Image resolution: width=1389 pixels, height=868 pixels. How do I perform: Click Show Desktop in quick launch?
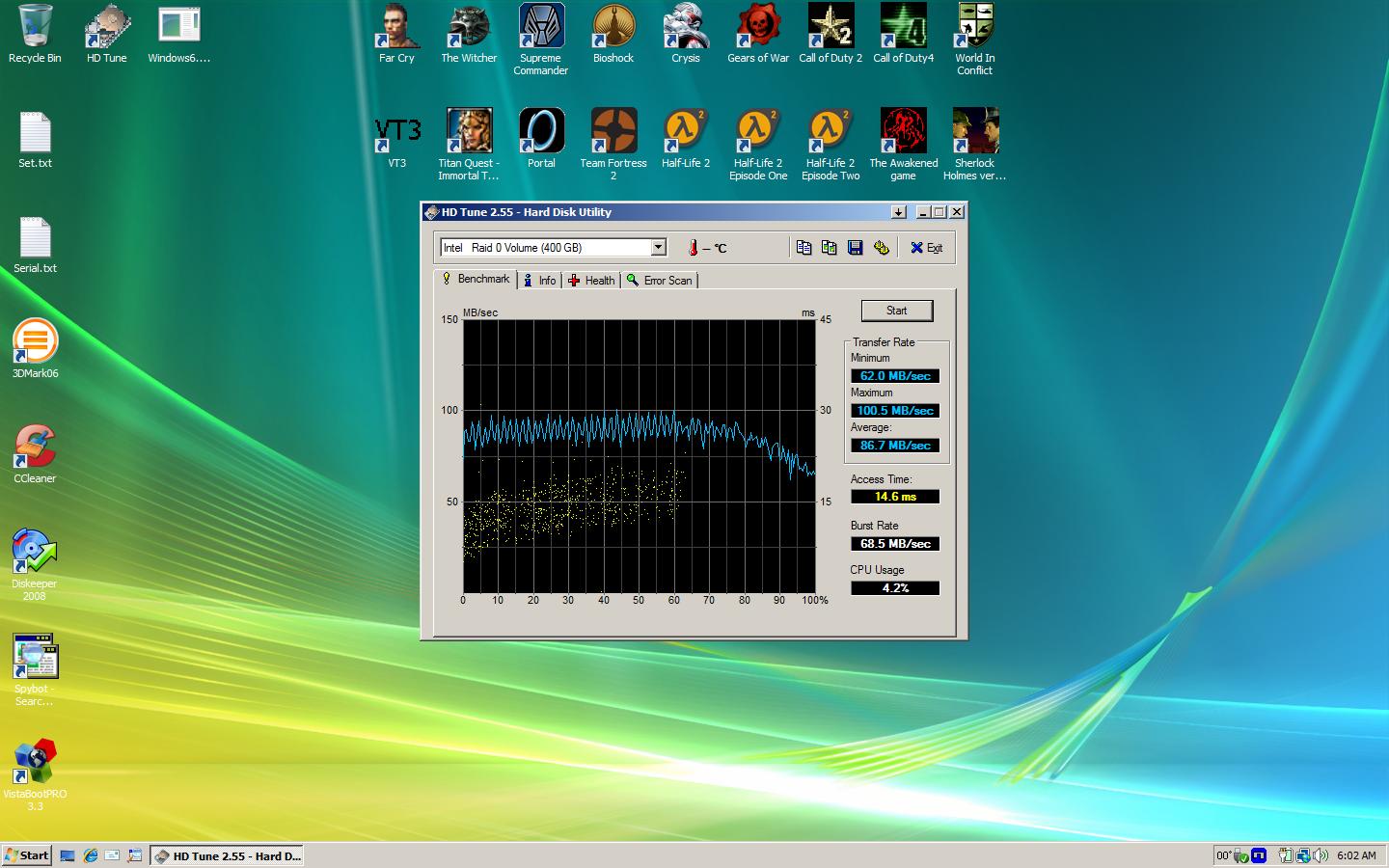pos(68,855)
